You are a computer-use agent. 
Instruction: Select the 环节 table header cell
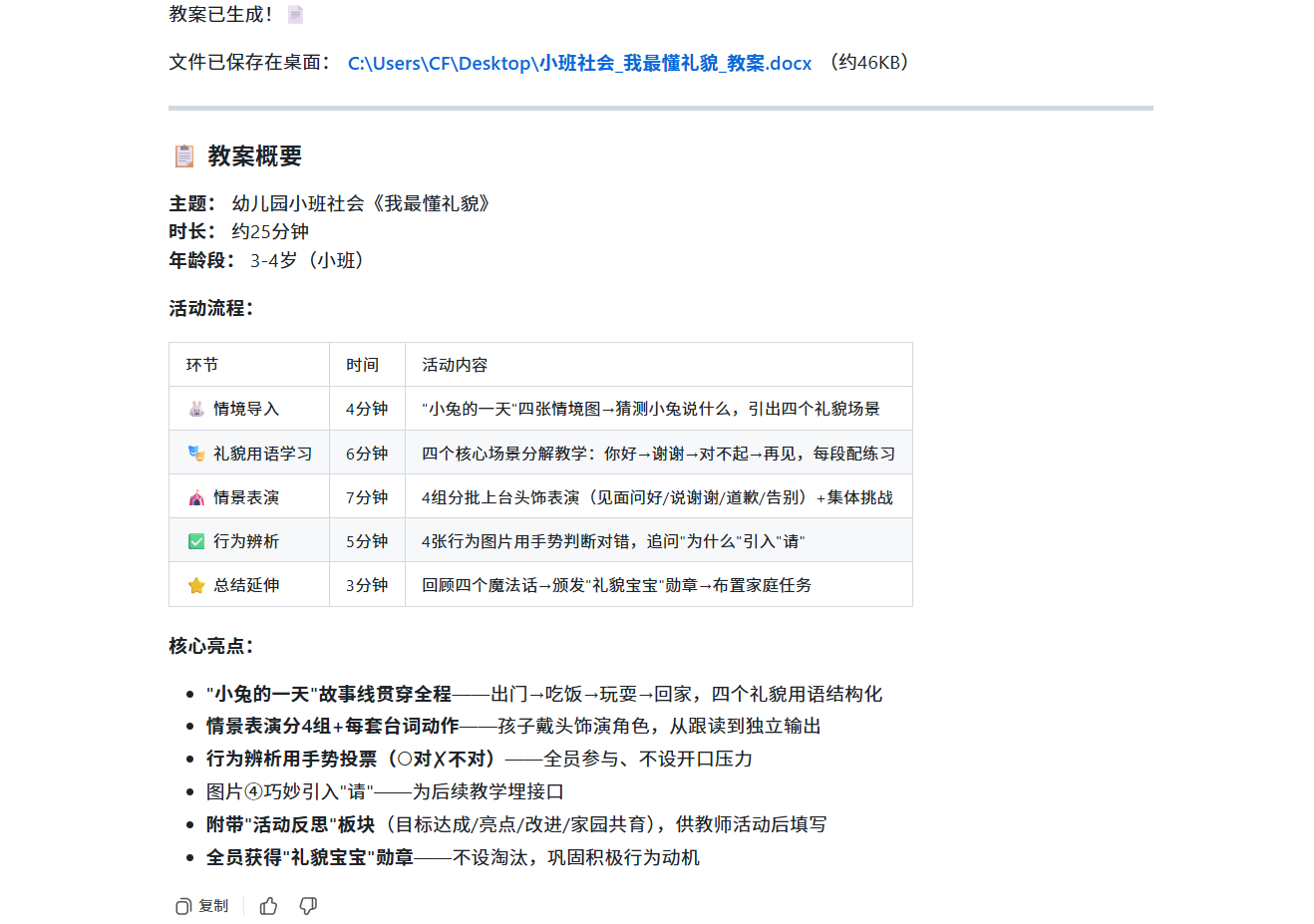[249, 365]
